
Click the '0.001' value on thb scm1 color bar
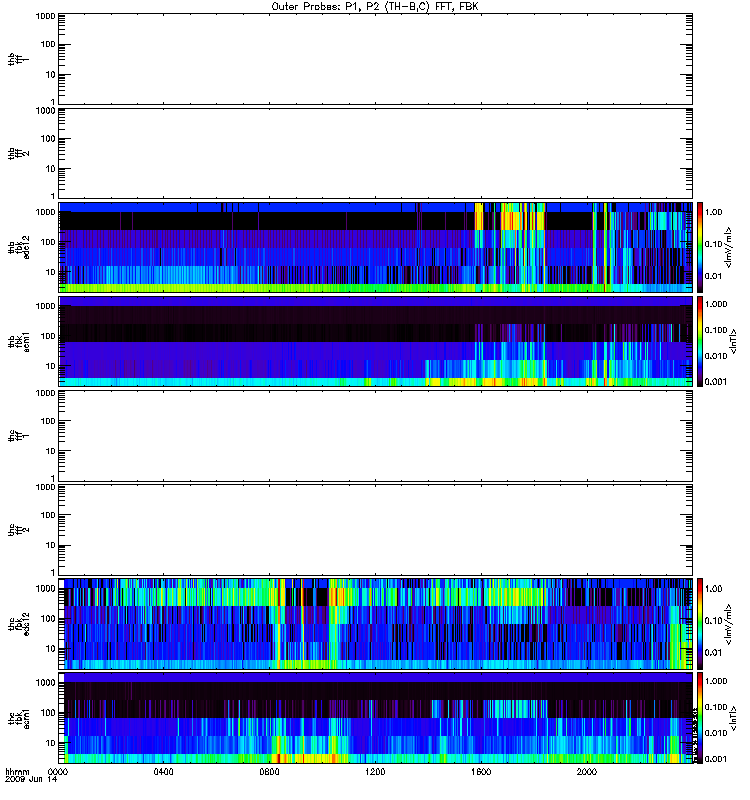coord(716,382)
